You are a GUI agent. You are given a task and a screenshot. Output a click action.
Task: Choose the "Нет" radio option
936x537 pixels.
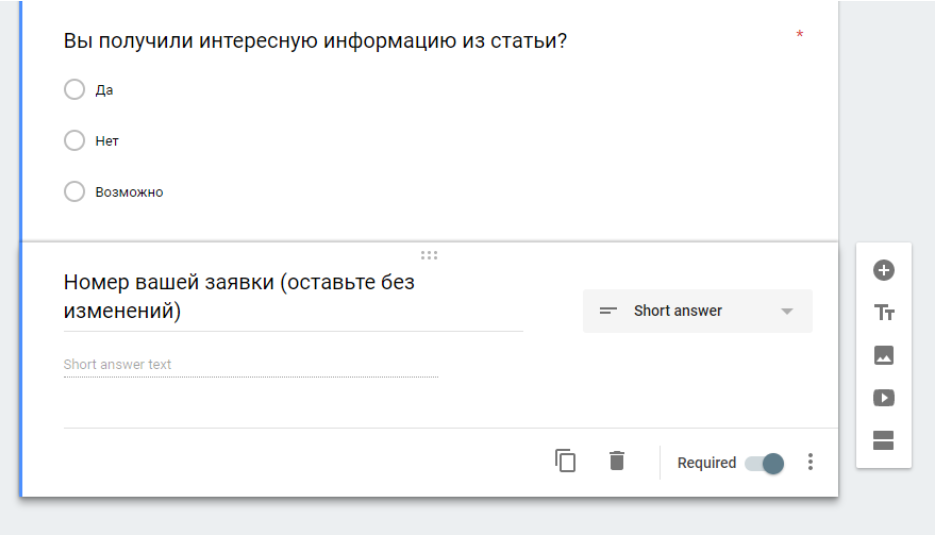[74, 141]
